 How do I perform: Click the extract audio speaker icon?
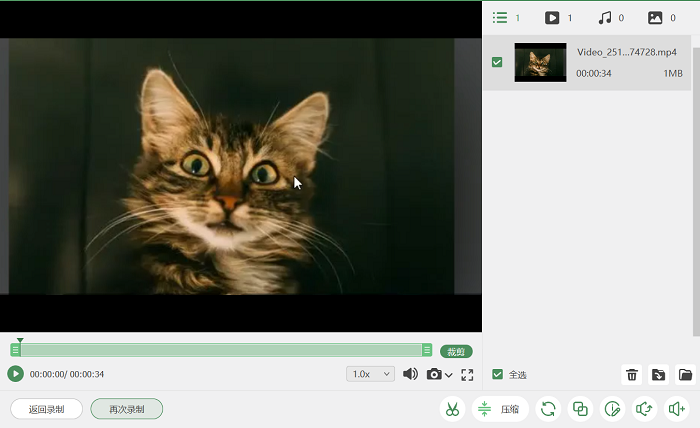click(644, 409)
